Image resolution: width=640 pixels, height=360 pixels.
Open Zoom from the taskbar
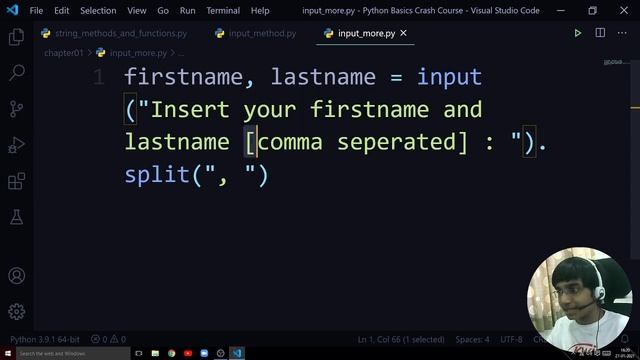(x=204, y=353)
